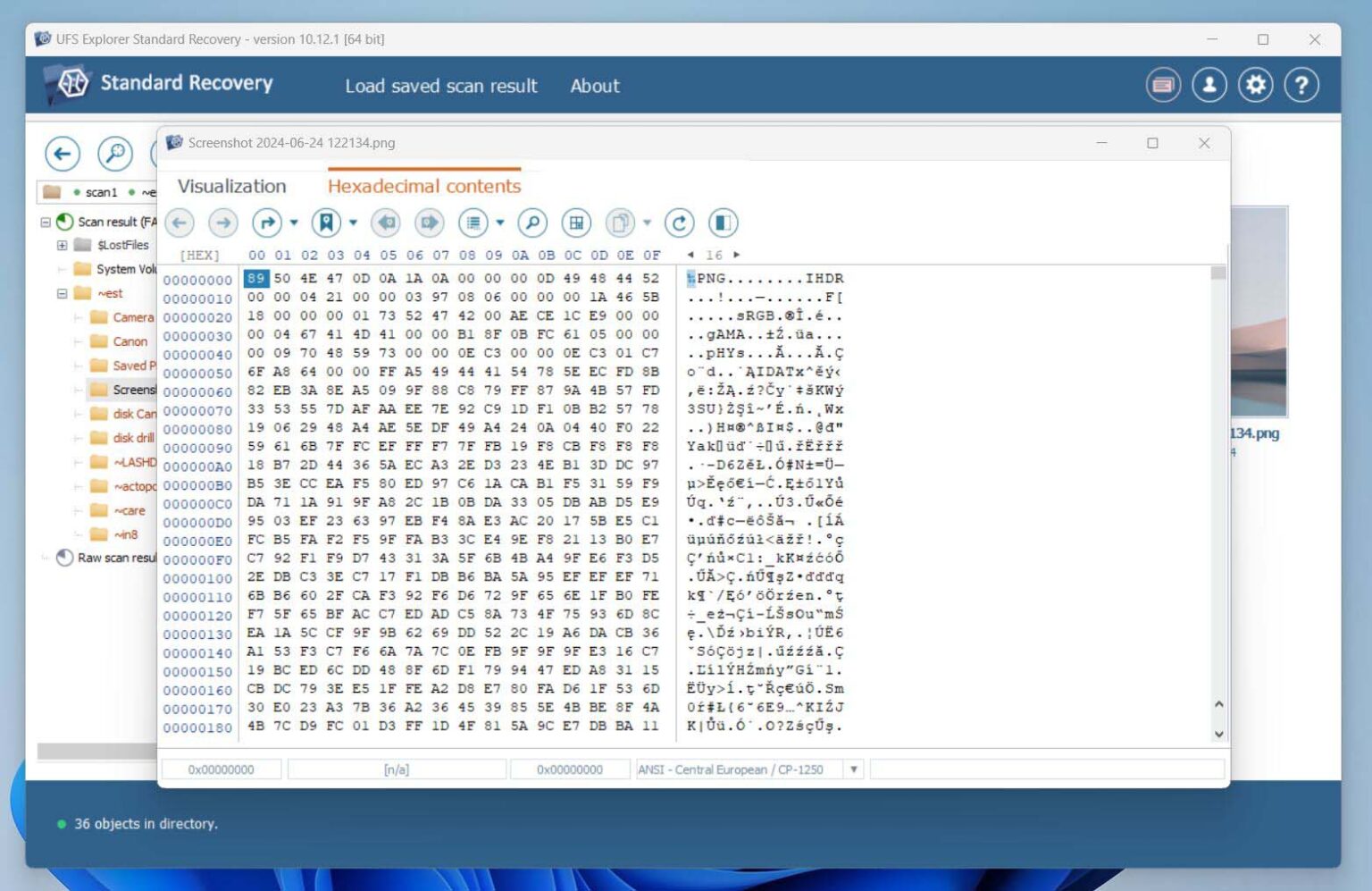Click the user account icon in header
The width and height of the screenshot is (1372, 891).
pyautogui.click(x=1209, y=85)
